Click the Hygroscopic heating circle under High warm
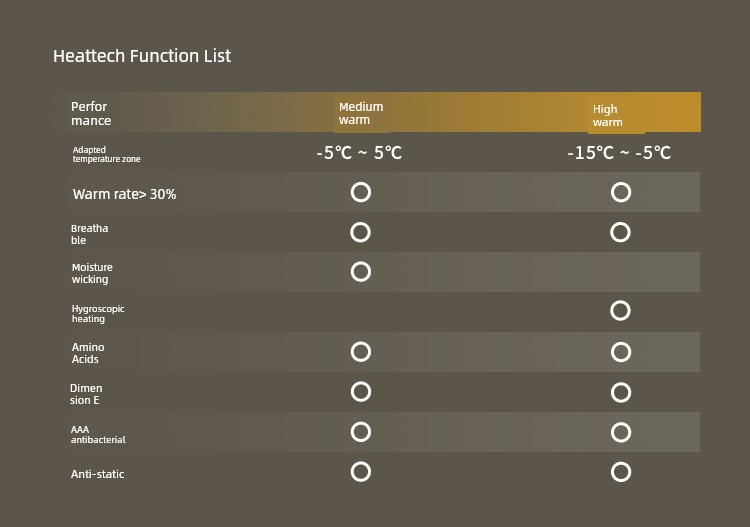Screen dimensions: 750x527 [x=621, y=311]
